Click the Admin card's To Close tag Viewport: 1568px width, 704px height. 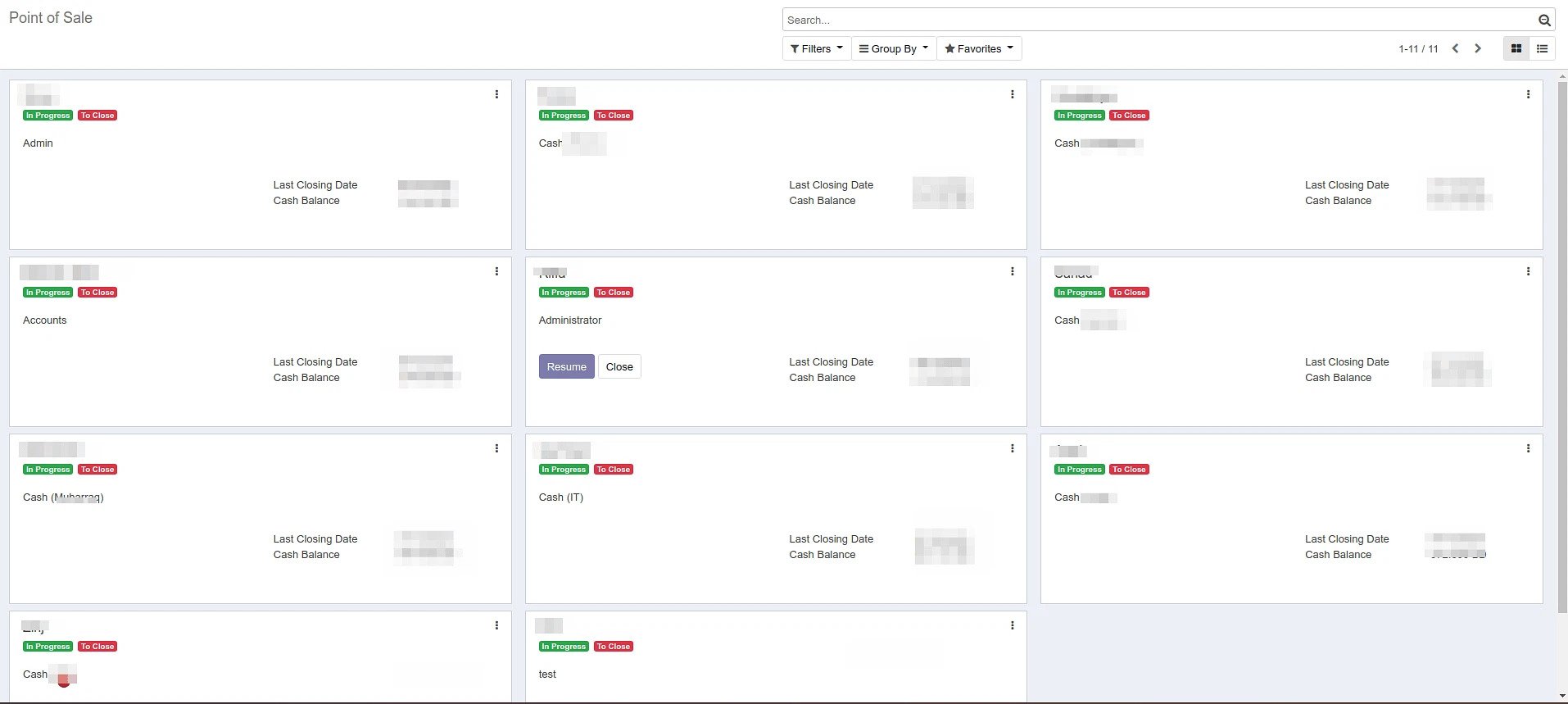click(97, 116)
